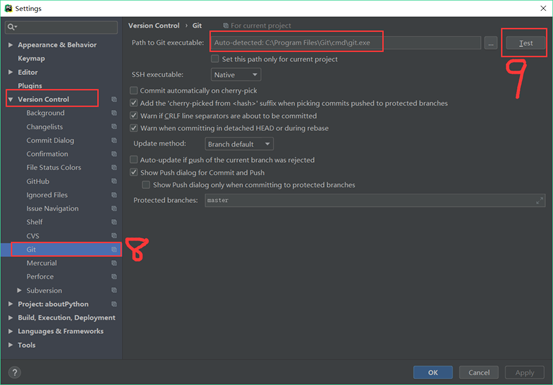This screenshot has height=385, width=553.
Task: Expand the Subversion node
Action: click(x=19, y=290)
